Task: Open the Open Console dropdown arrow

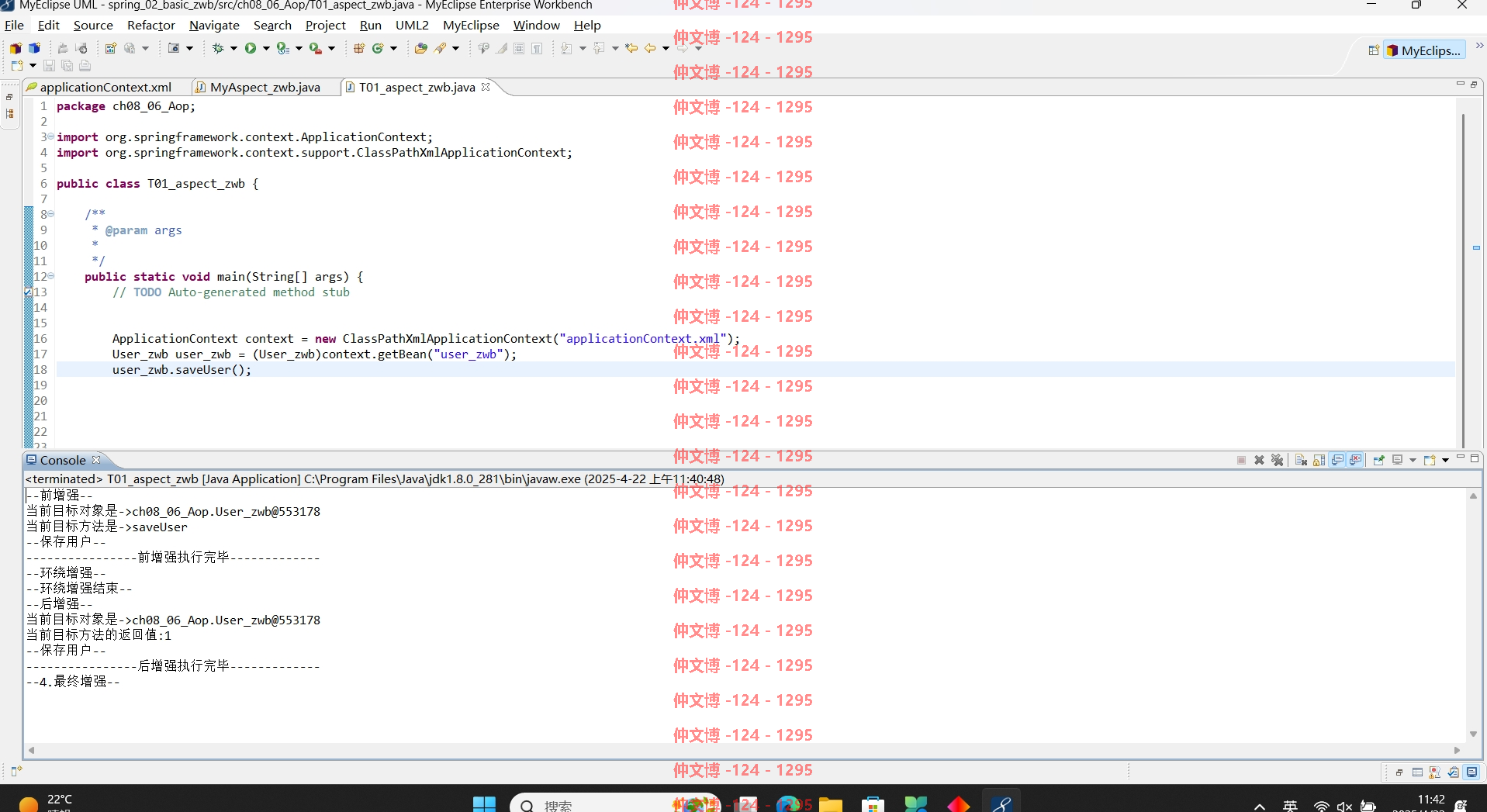Action: click(x=1445, y=461)
